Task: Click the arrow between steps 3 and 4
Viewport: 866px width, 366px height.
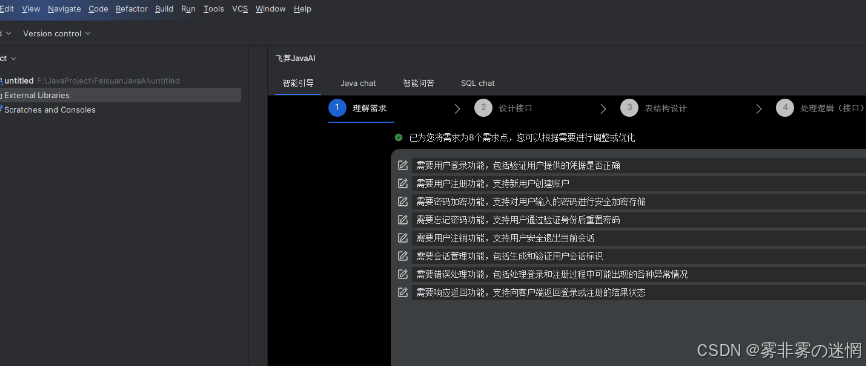Action: (759, 109)
